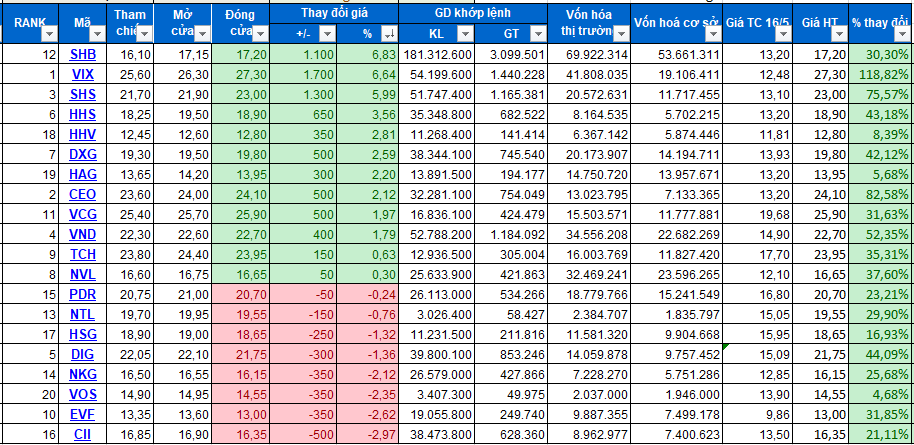Screen dimensions: 914x445
Task: Select VOS percent change 4,68%
Action: [881, 394]
